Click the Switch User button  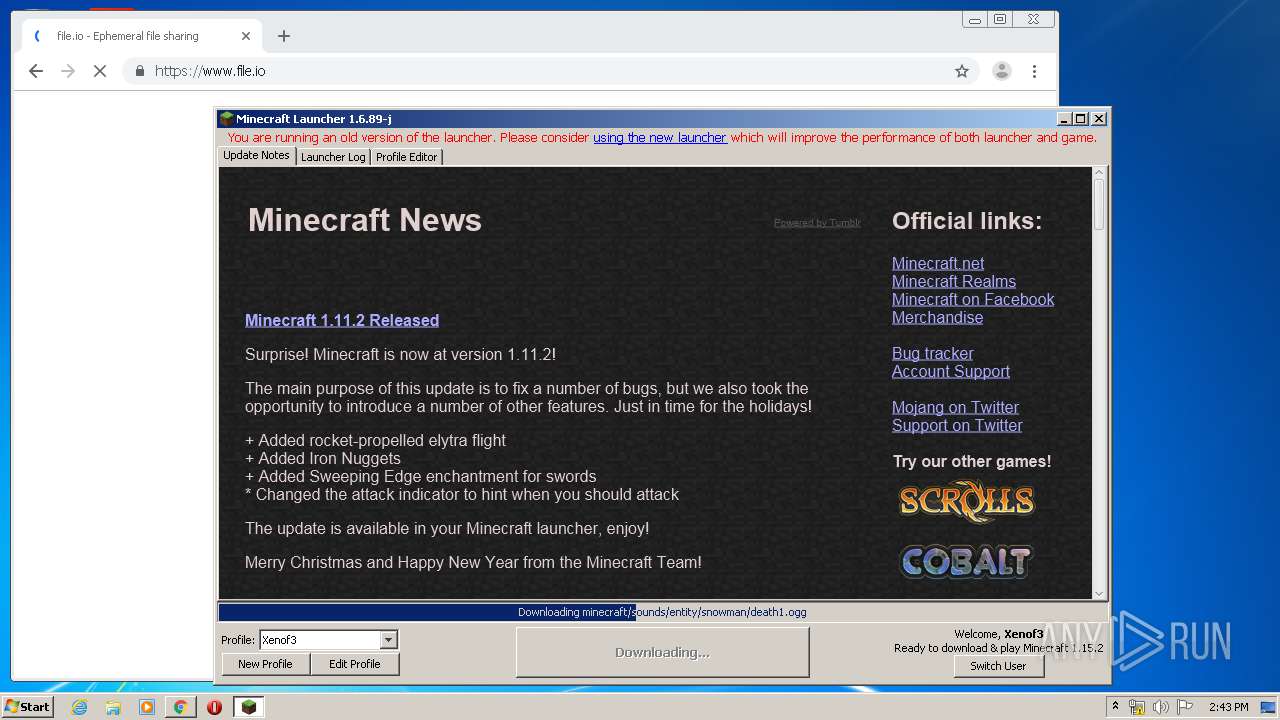click(998, 666)
